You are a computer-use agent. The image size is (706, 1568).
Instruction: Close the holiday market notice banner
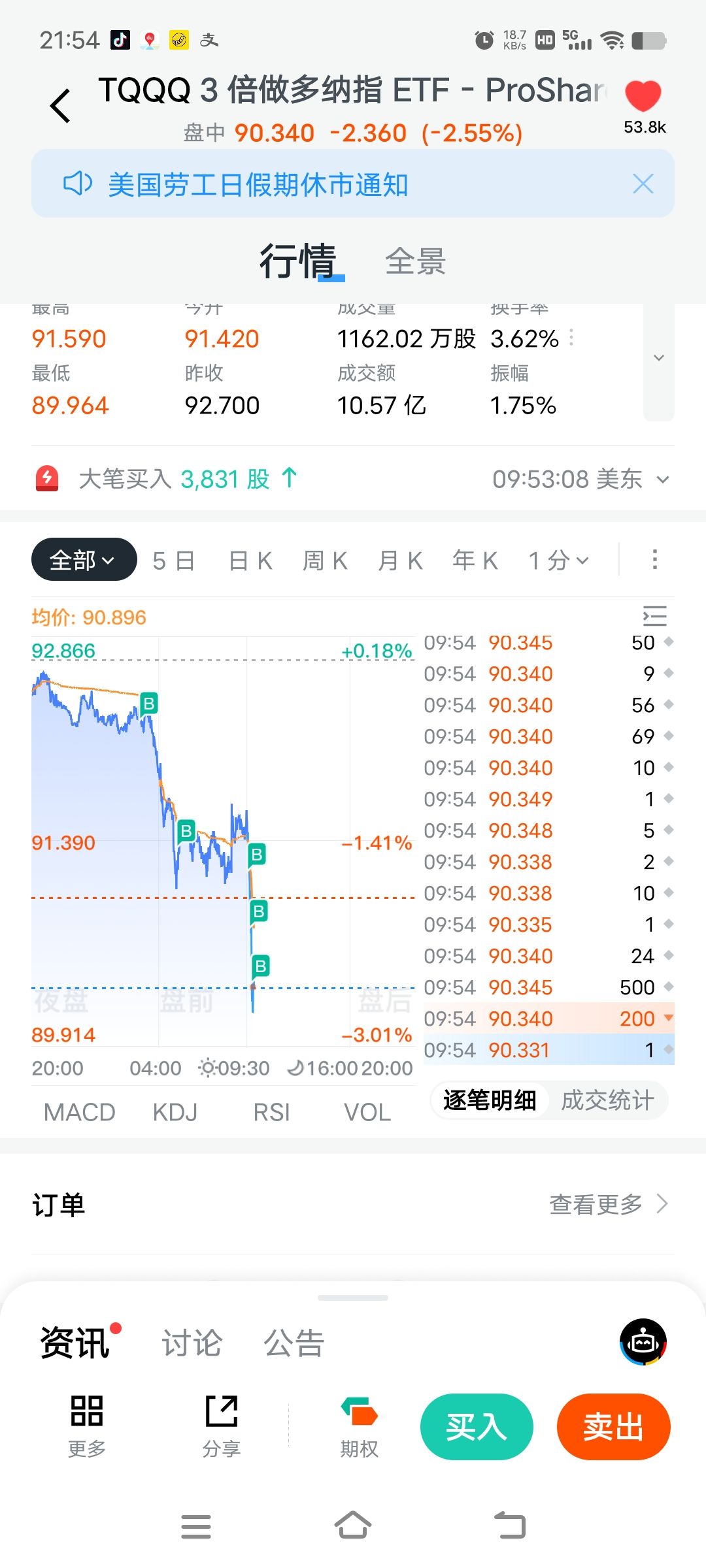pyautogui.click(x=643, y=184)
